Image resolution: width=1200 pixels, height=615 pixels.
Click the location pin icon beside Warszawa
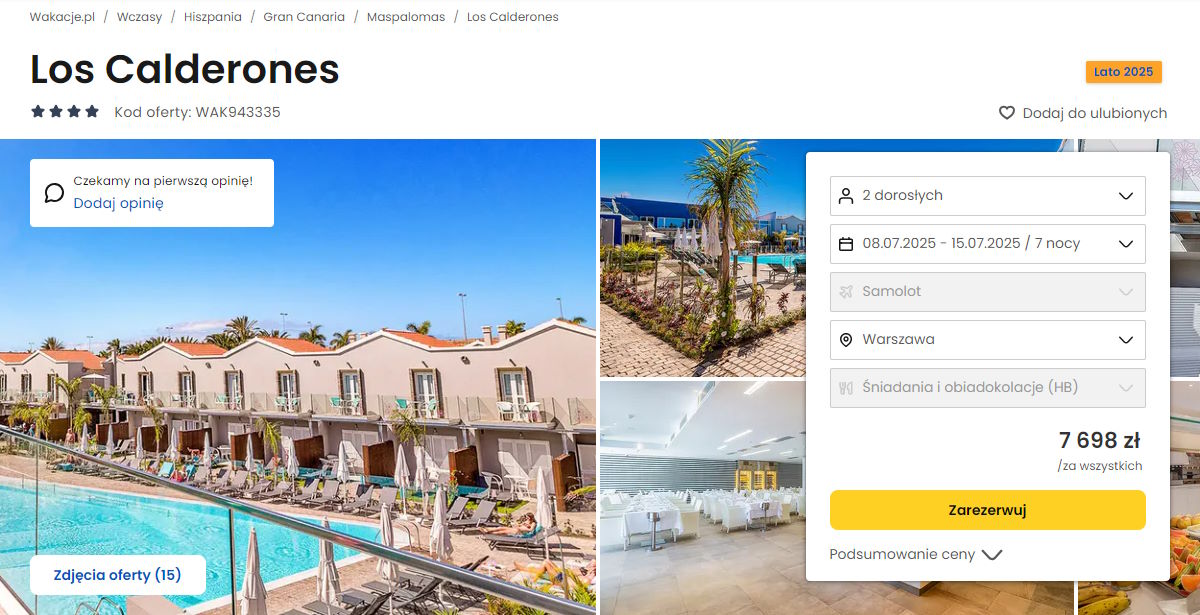point(846,340)
